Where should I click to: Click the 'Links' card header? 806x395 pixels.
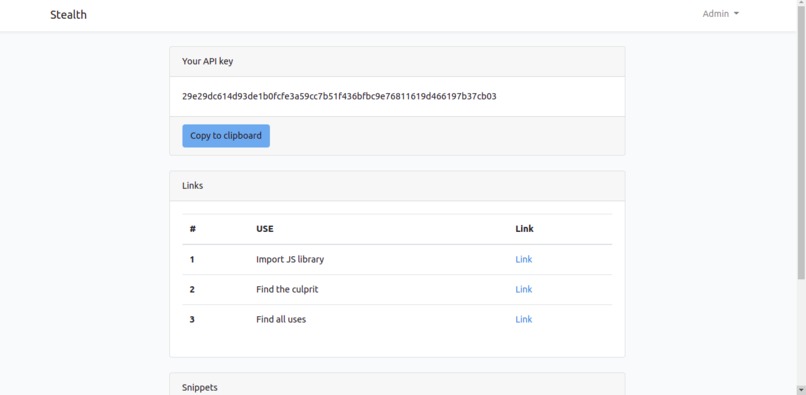tap(397, 186)
